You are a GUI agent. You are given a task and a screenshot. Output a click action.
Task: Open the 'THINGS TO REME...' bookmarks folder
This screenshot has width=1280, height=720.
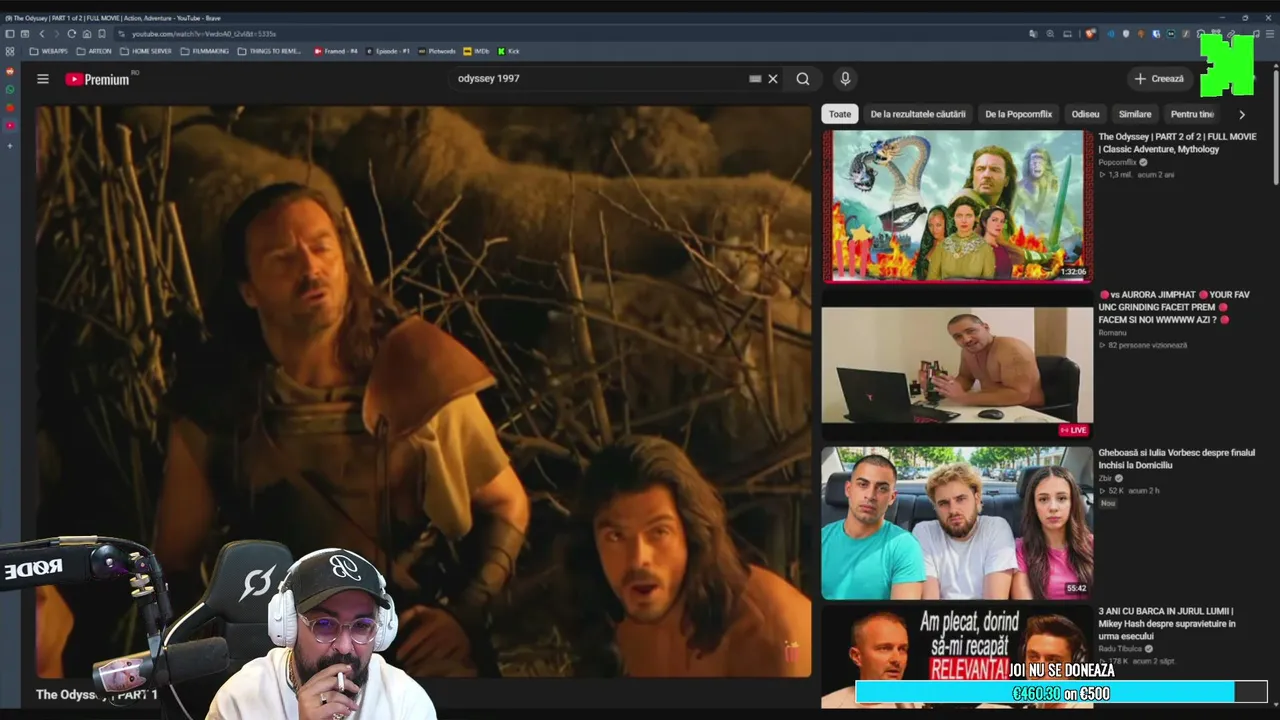270,51
